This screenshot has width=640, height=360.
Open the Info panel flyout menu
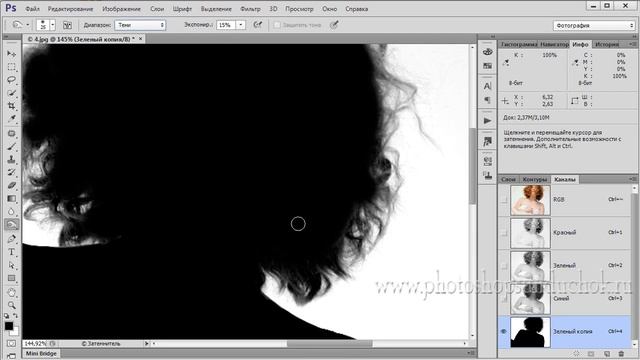[x=633, y=44]
